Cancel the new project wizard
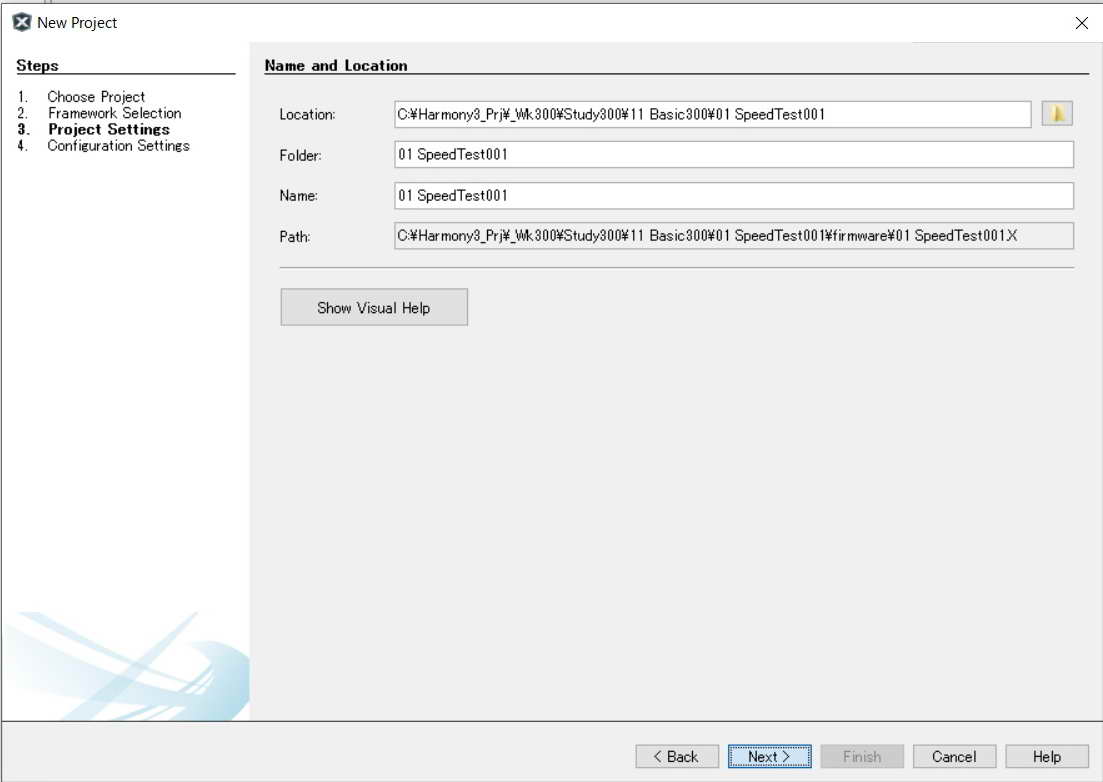Image resolution: width=1103 pixels, height=782 pixels. point(954,757)
